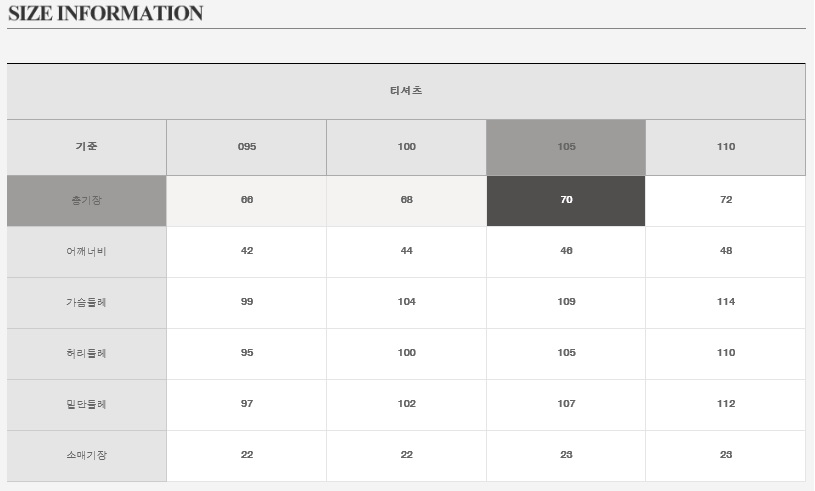Select the 가슴둘레 row label
The height and width of the screenshot is (491, 815).
87,302
